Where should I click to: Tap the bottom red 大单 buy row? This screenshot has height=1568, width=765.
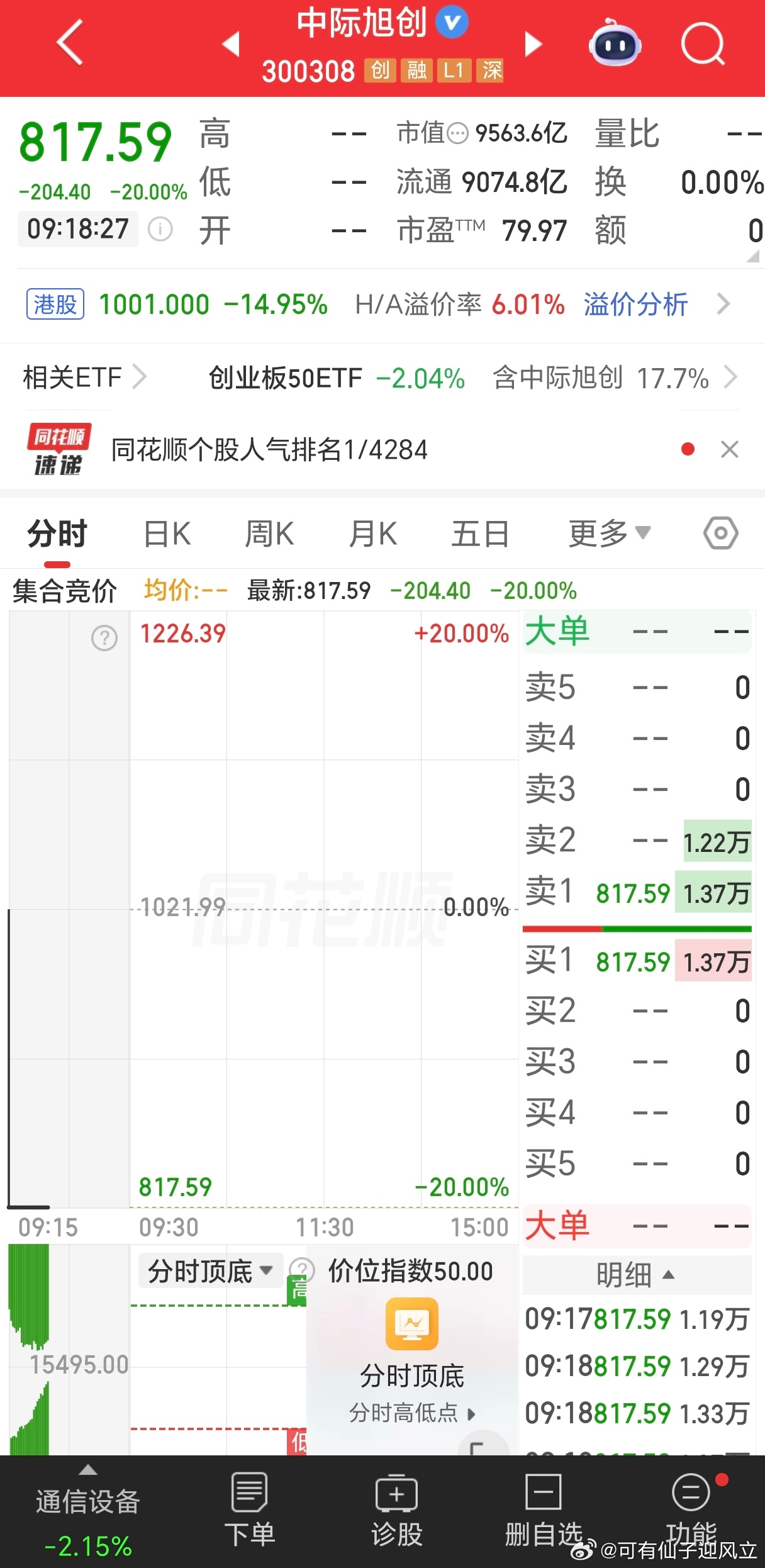(637, 1226)
